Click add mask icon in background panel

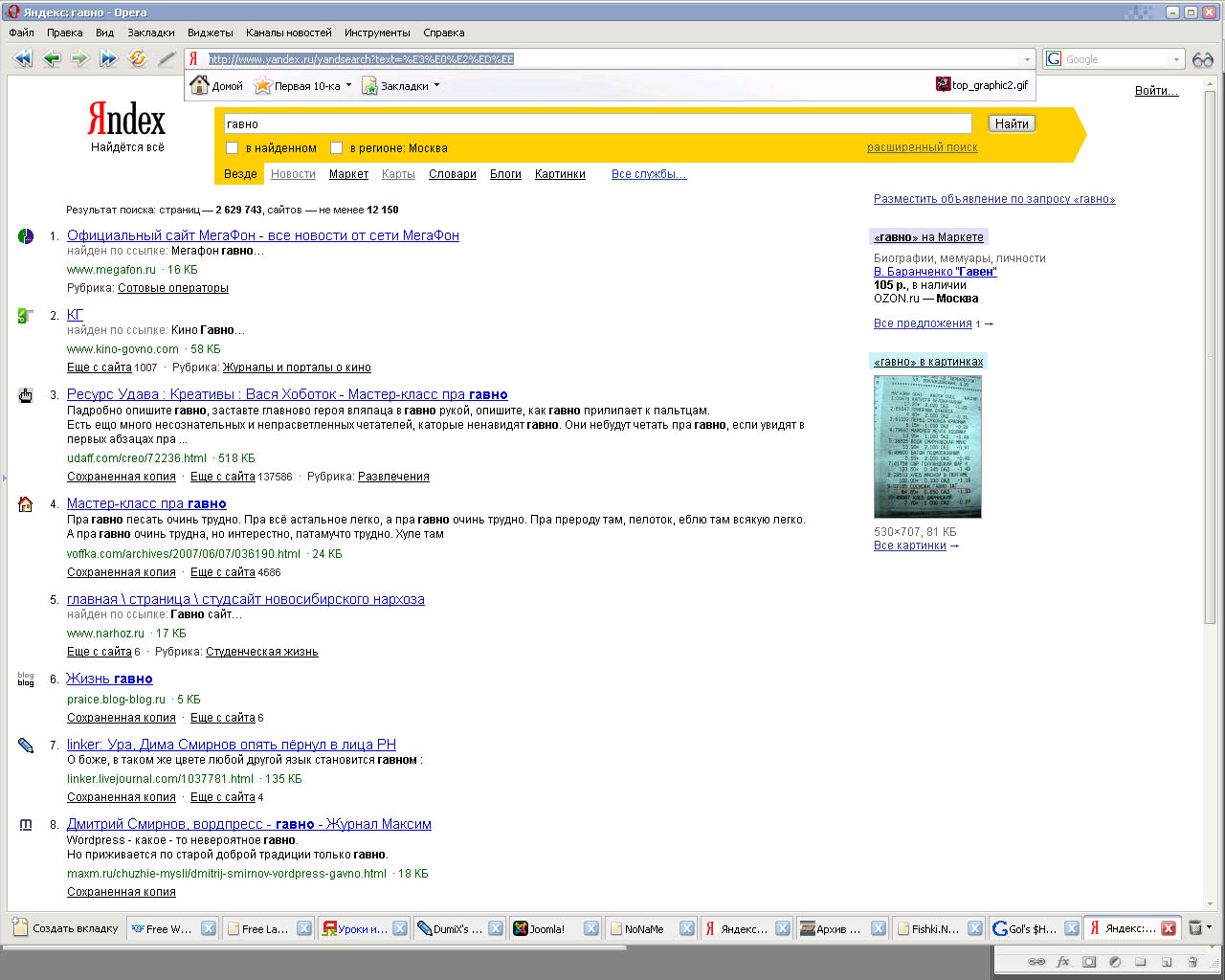tap(1089, 962)
